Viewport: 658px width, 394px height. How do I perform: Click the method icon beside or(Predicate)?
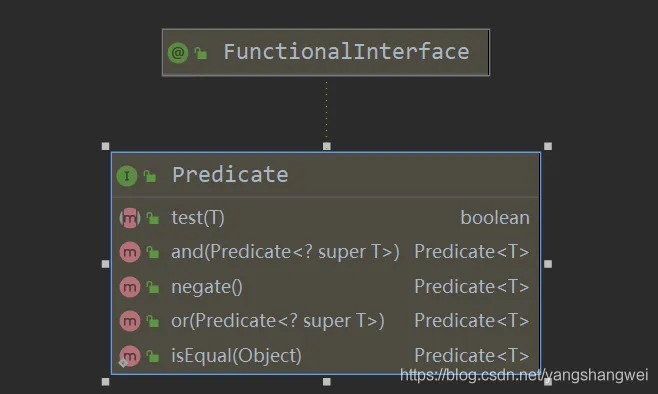pos(130,321)
